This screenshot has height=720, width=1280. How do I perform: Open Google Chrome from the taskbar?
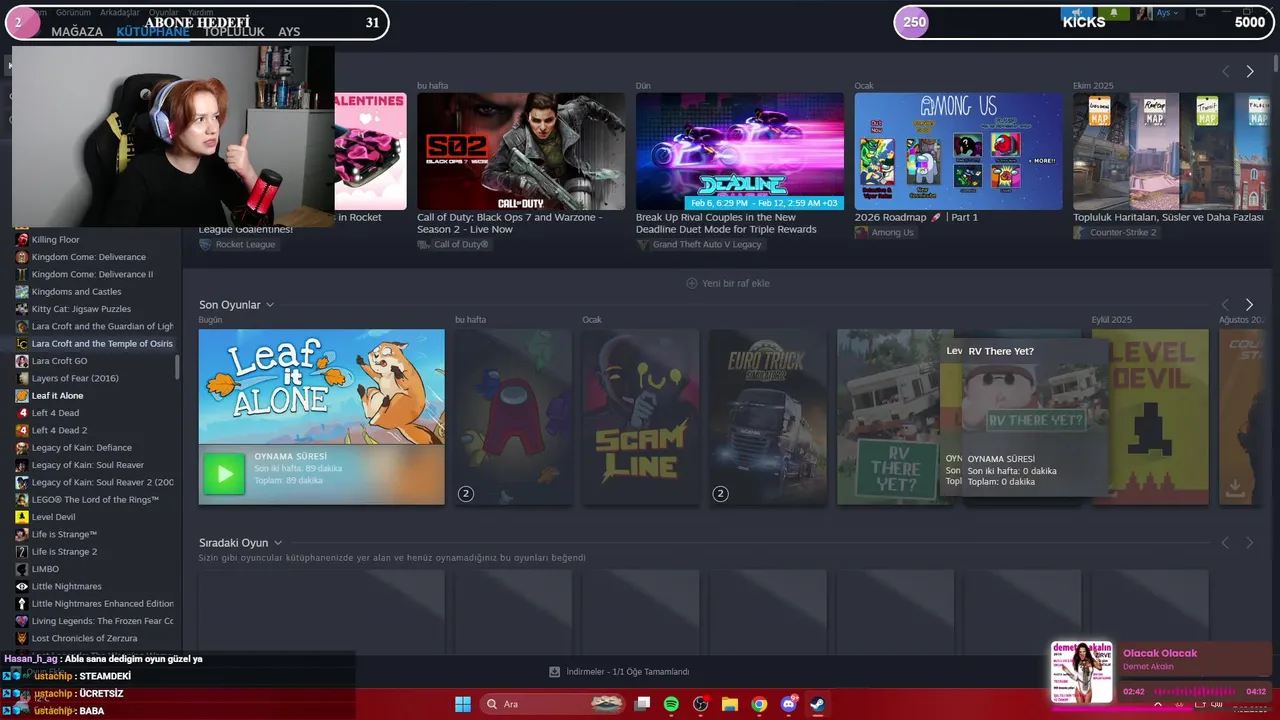point(759,704)
